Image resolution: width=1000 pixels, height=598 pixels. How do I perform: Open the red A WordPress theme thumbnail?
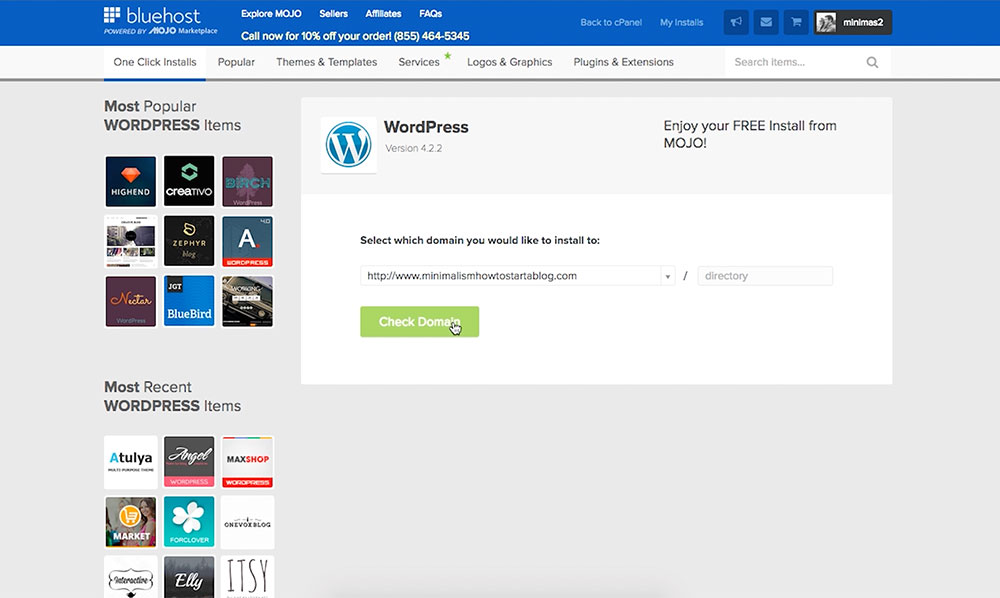pyautogui.click(x=247, y=242)
